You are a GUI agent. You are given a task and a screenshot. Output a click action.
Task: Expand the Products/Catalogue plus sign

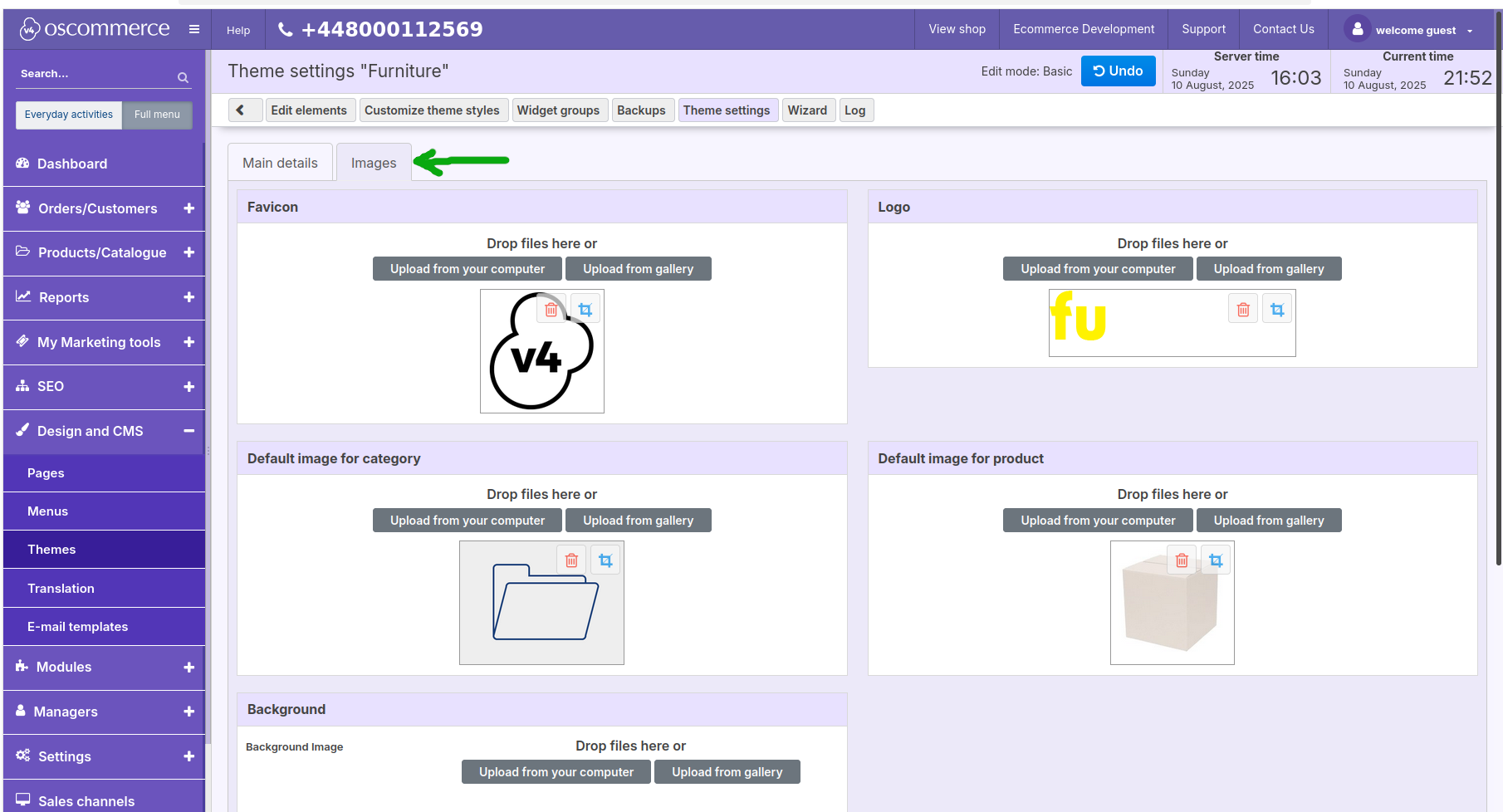click(x=188, y=252)
